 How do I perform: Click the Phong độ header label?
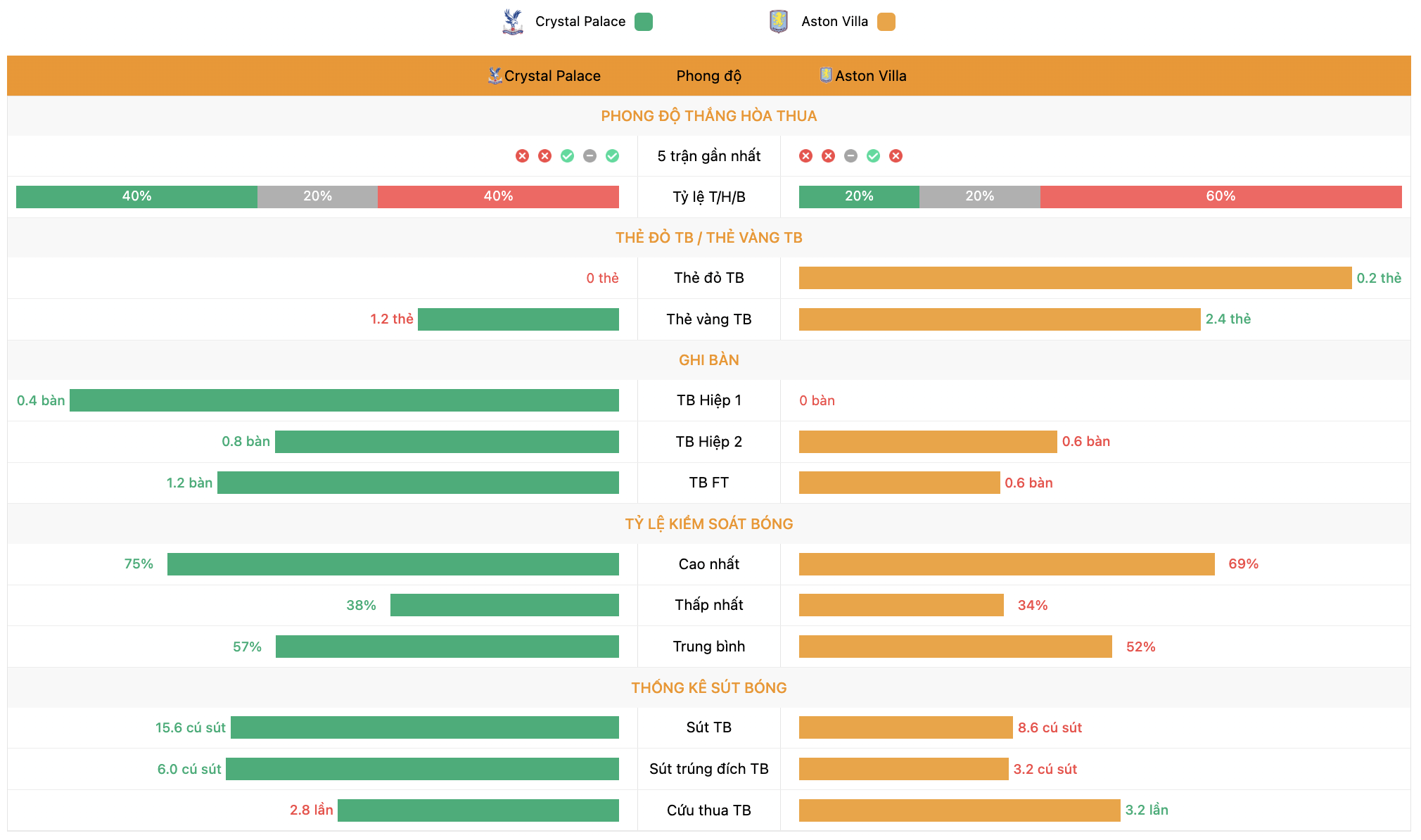pyautogui.click(x=709, y=76)
